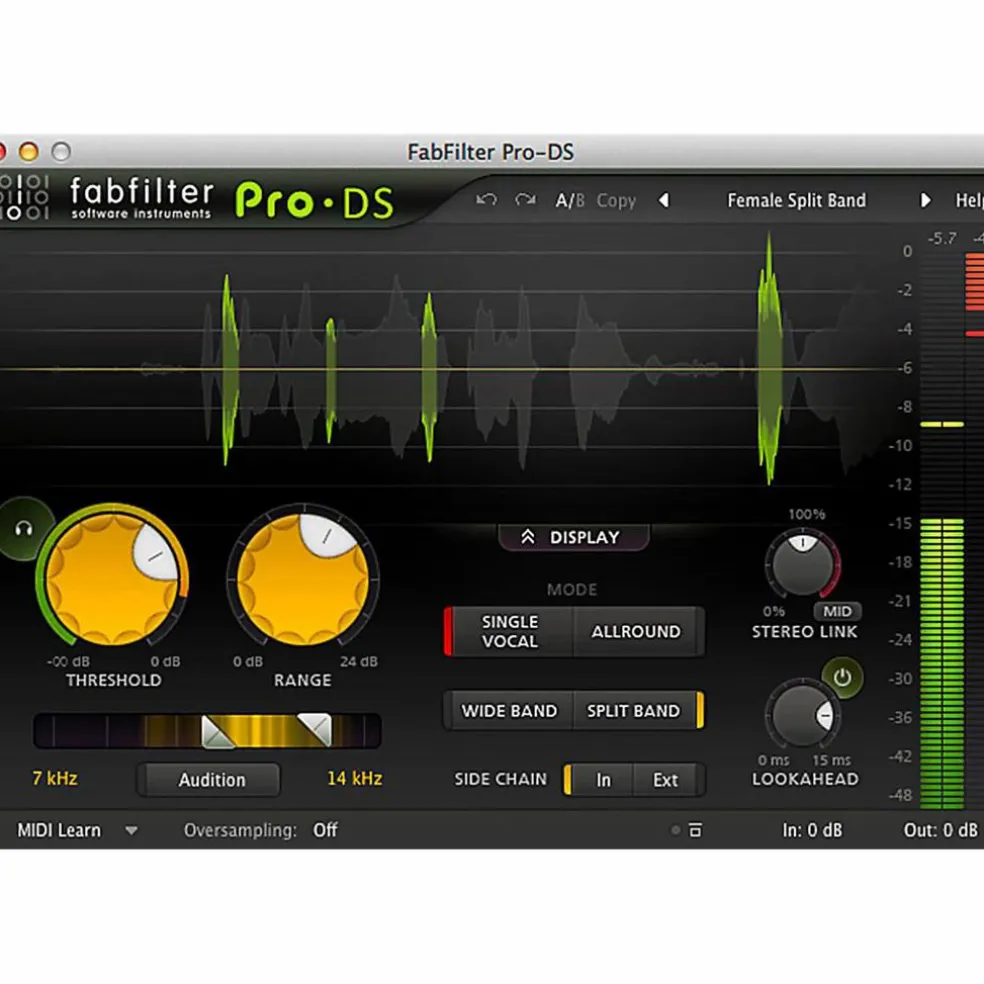The width and height of the screenshot is (984, 984).
Task: Select Single Vocal mode
Action: pyautogui.click(x=509, y=631)
